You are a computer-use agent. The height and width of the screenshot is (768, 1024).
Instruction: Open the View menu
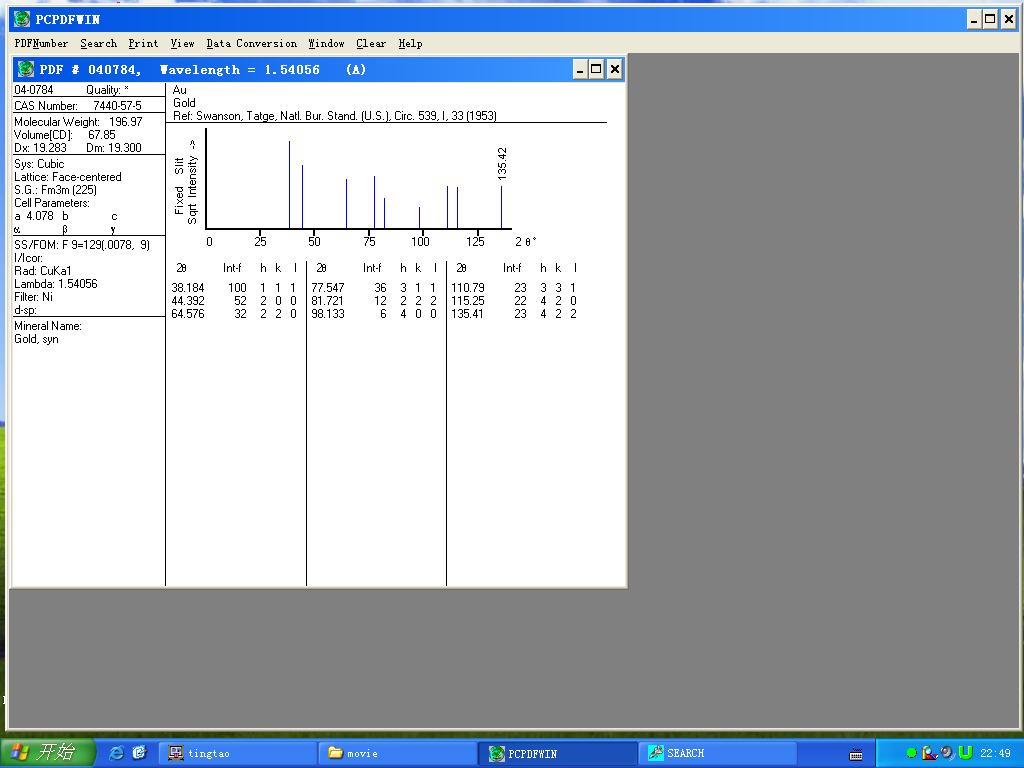click(182, 44)
